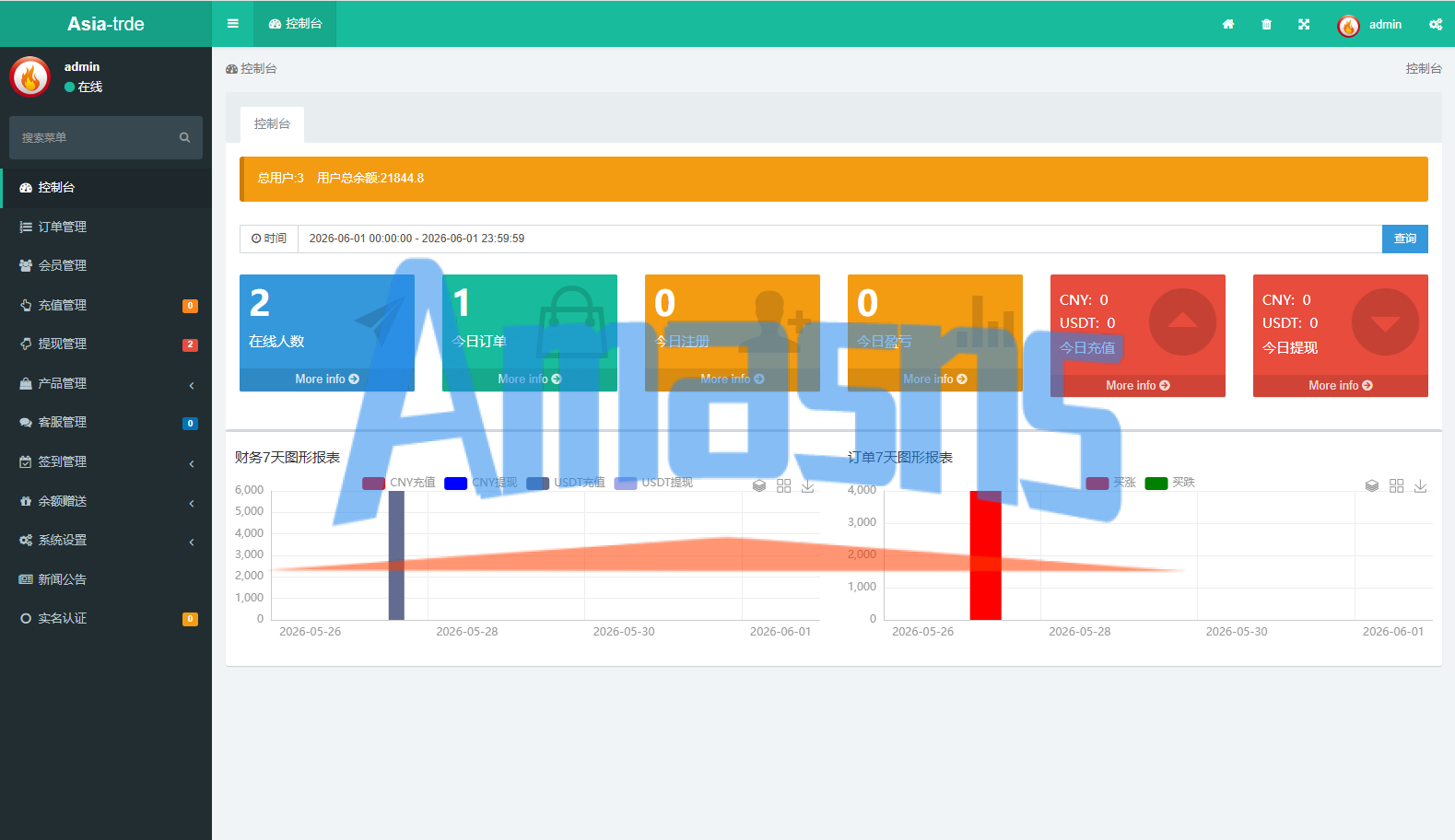1455x840 pixels.
Task: Open More info on 在线人数 card
Action: [x=327, y=379]
